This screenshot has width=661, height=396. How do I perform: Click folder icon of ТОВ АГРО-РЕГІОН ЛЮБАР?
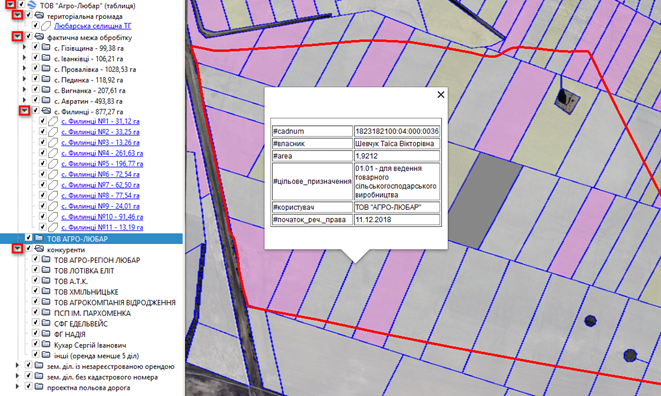click(46, 259)
